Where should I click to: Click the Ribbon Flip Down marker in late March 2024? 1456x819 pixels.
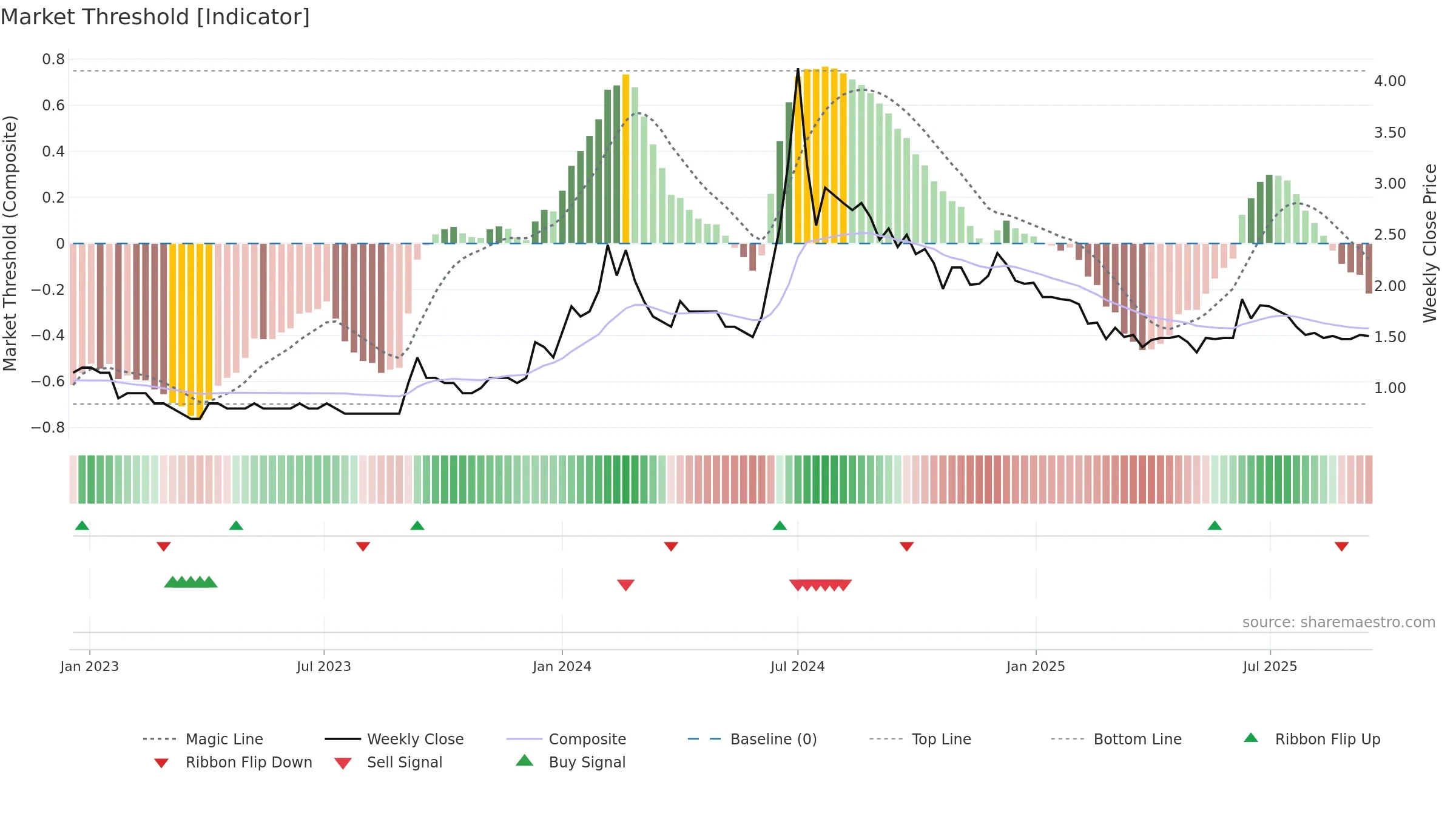point(671,547)
